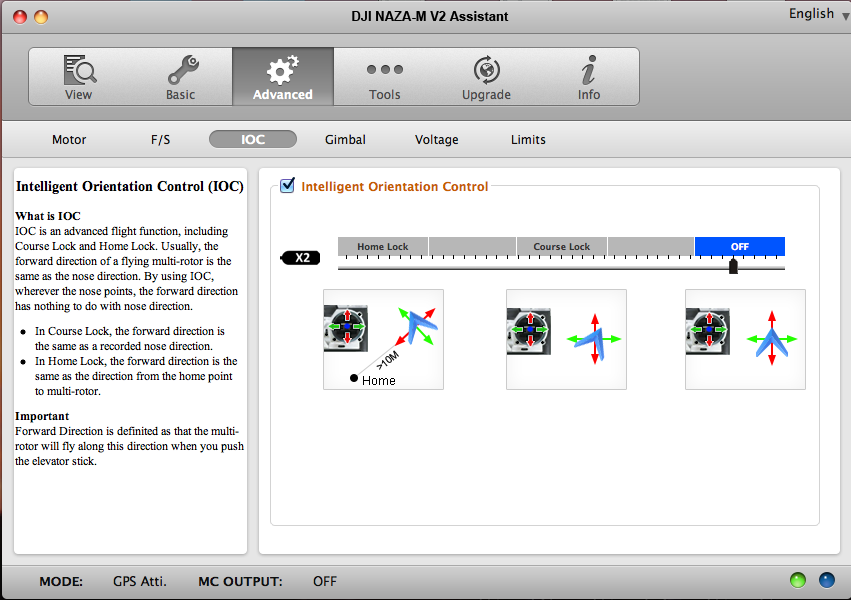Click the red close window button

point(20,17)
